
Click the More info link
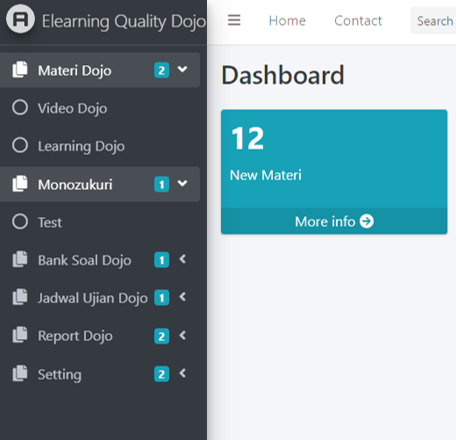(x=334, y=221)
